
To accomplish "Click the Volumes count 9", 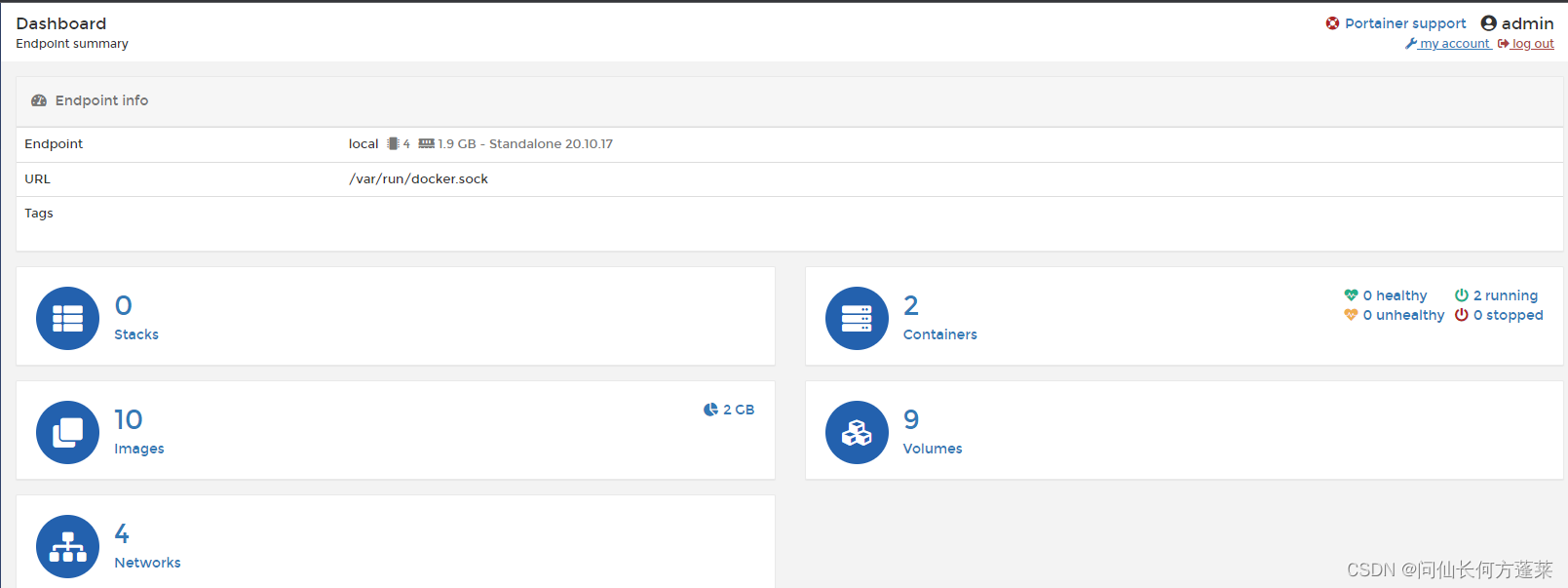I will [x=911, y=419].
